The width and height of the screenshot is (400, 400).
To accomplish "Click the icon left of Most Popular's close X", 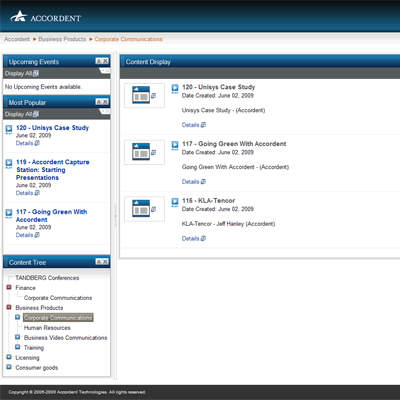I will pyautogui.click(x=99, y=102).
